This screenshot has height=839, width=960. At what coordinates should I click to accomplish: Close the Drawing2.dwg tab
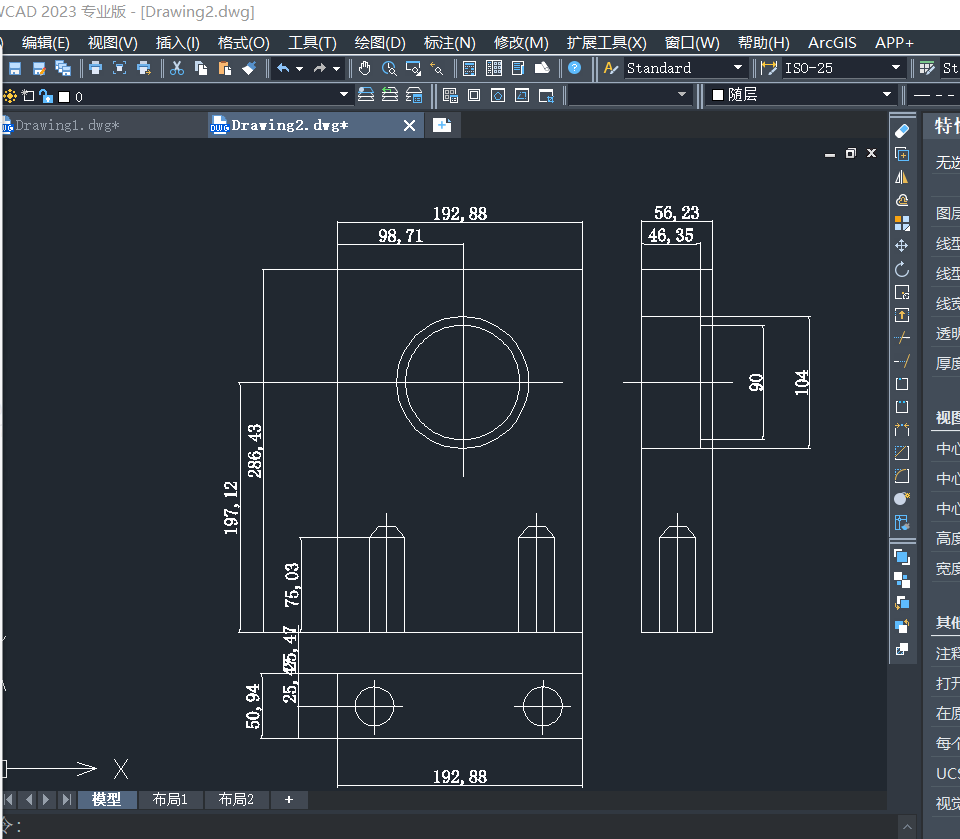[409, 125]
